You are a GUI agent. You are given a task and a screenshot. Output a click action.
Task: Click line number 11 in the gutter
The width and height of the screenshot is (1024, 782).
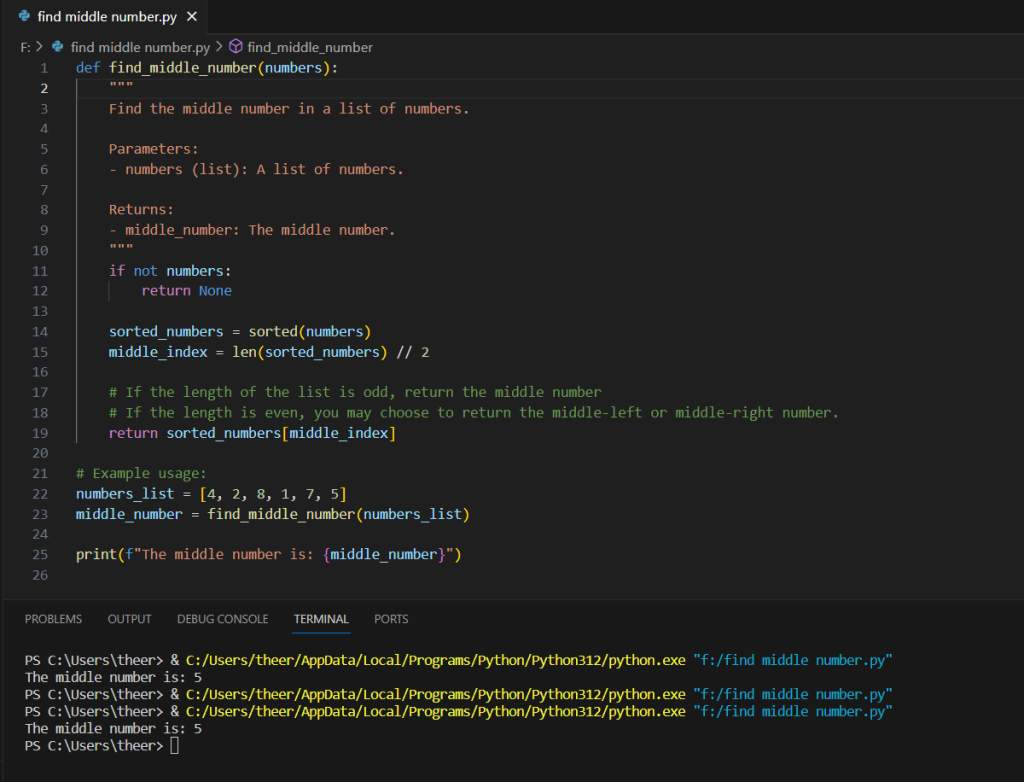coord(40,271)
